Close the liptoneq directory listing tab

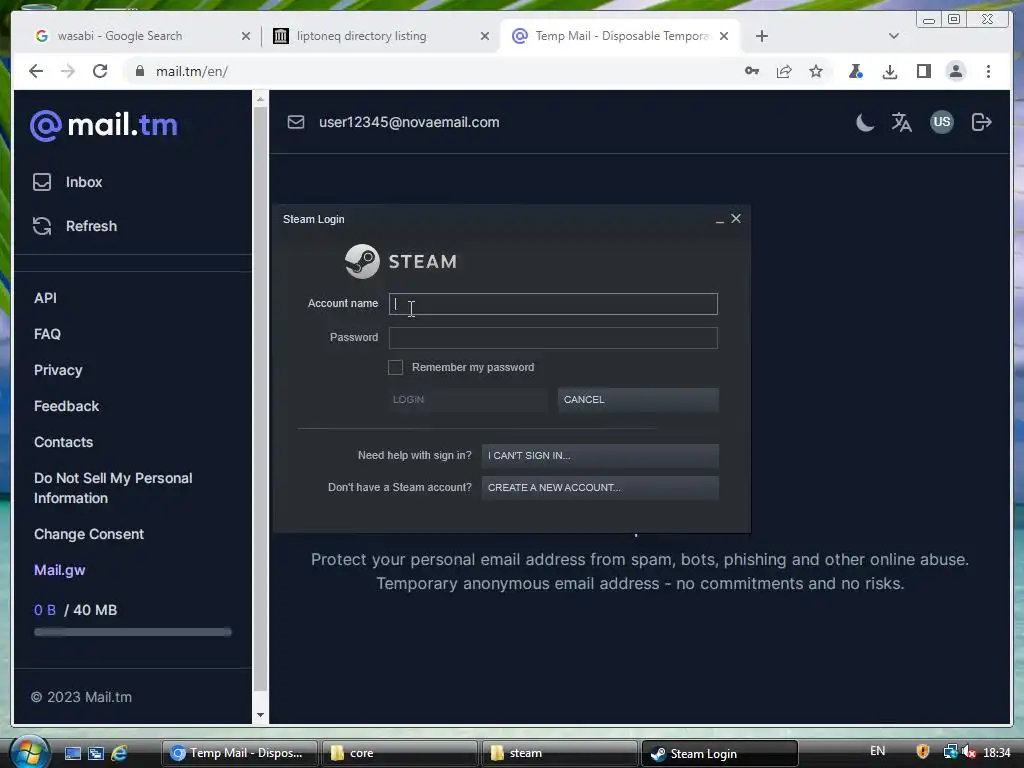click(x=485, y=36)
